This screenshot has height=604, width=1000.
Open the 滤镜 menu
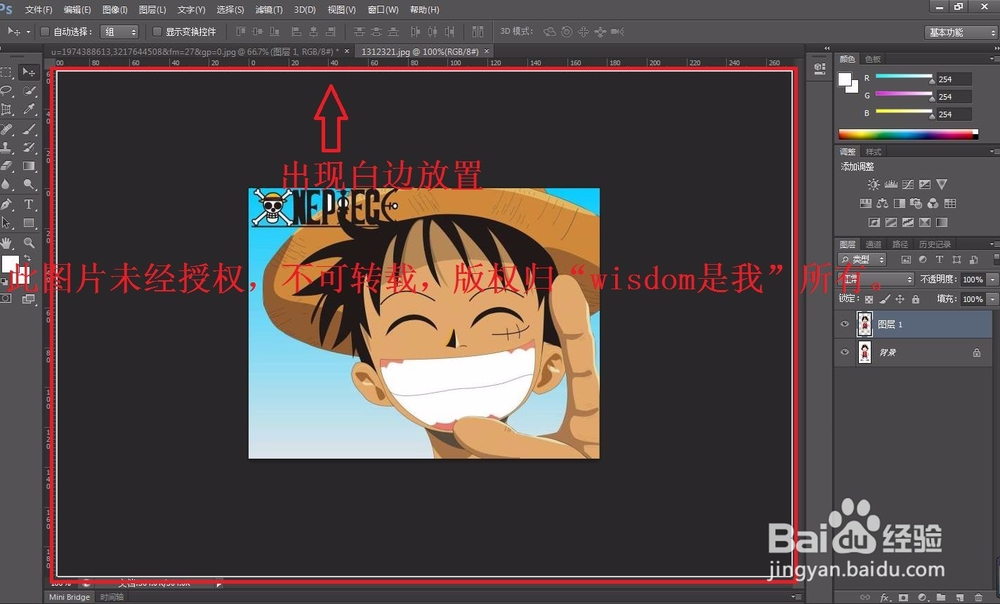point(268,9)
